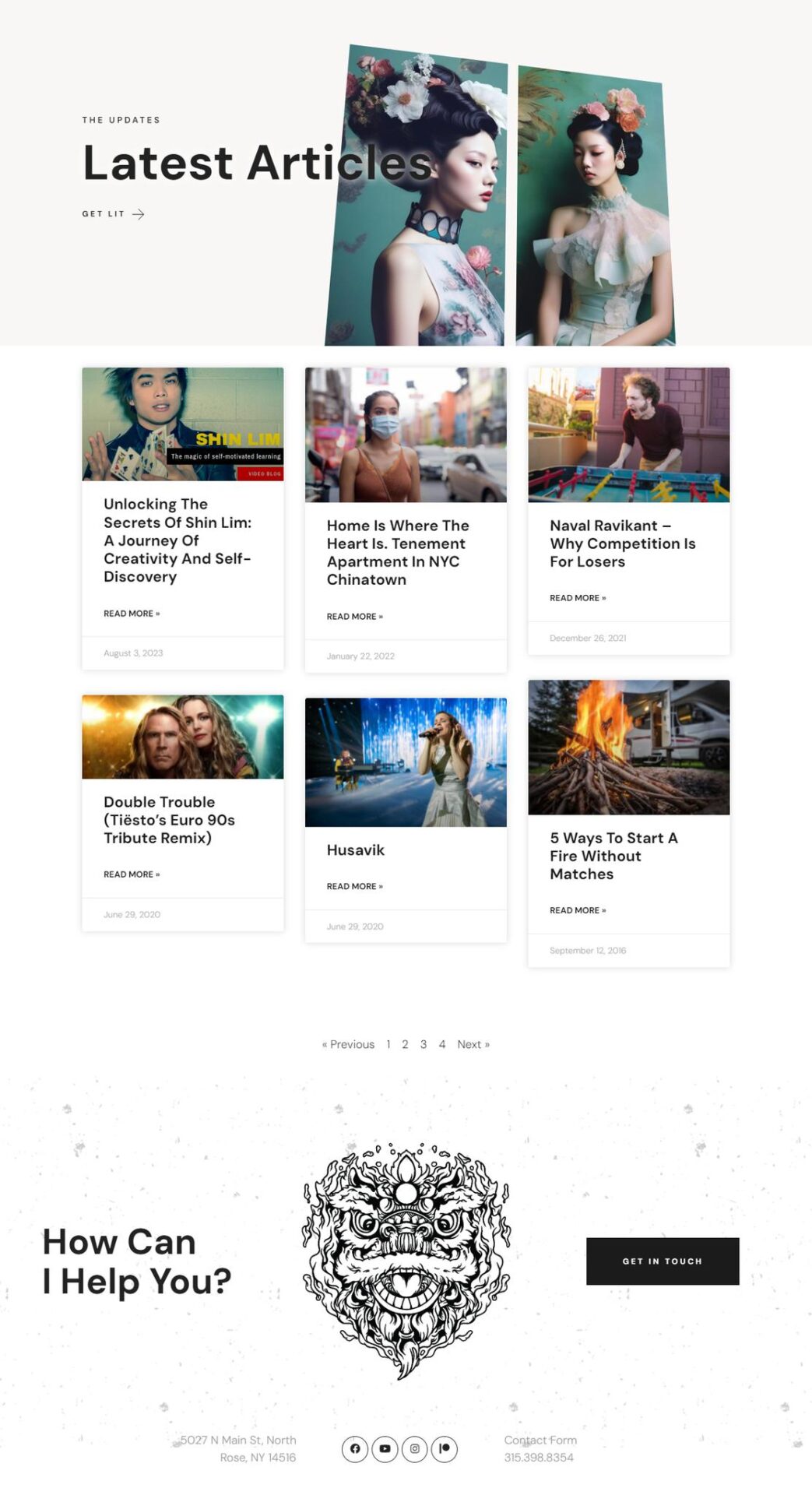Click the Next » pagination link
812x1495 pixels.
pyautogui.click(x=473, y=1044)
